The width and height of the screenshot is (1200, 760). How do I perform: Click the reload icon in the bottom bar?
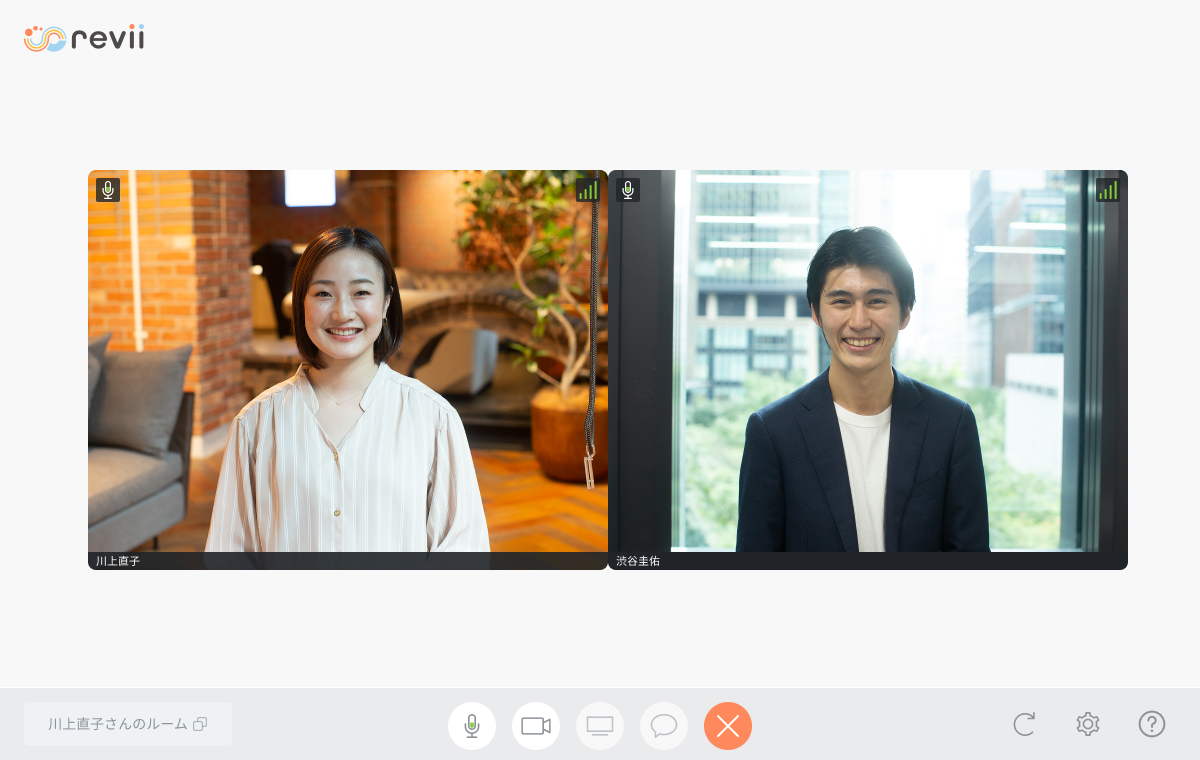pyautogui.click(x=1024, y=724)
